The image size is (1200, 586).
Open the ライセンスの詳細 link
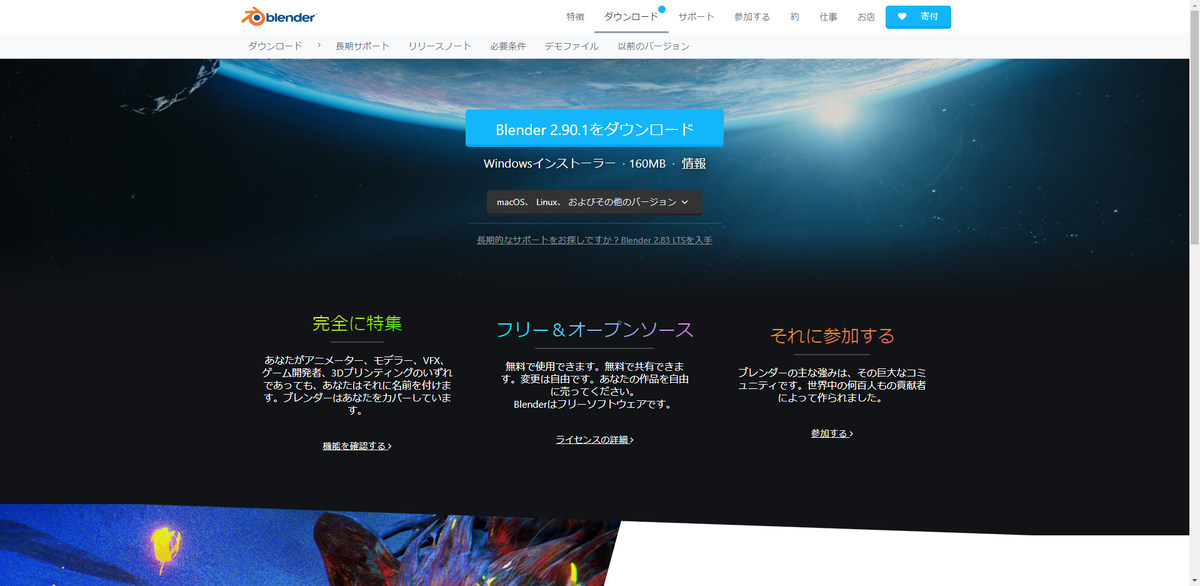(595, 440)
